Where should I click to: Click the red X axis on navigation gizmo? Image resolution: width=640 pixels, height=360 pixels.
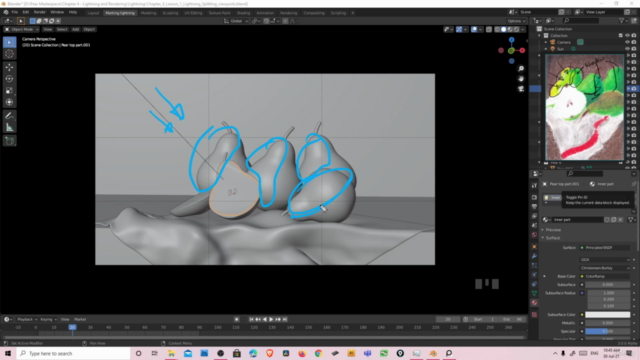pyautogui.click(x=522, y=51)
